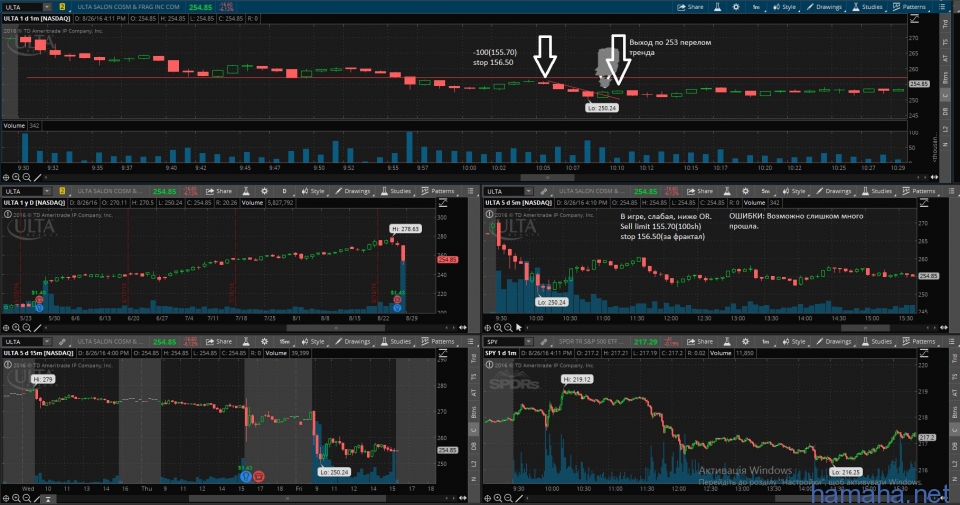Open symbol dropdown in the ULTA 5m chart
960x505 pixels.
click(x=528, y=191)
